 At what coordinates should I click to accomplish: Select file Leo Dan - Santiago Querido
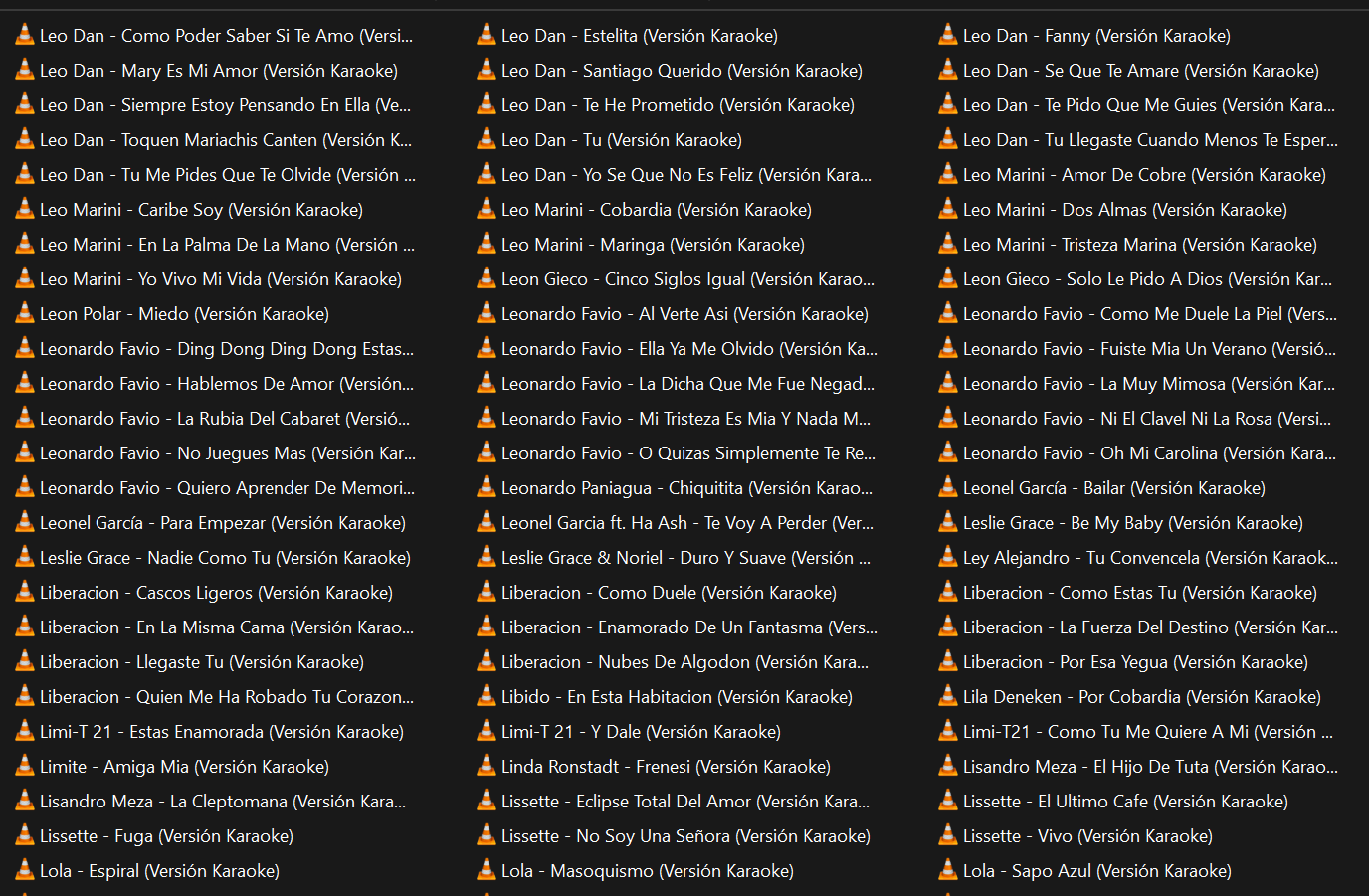670,70
